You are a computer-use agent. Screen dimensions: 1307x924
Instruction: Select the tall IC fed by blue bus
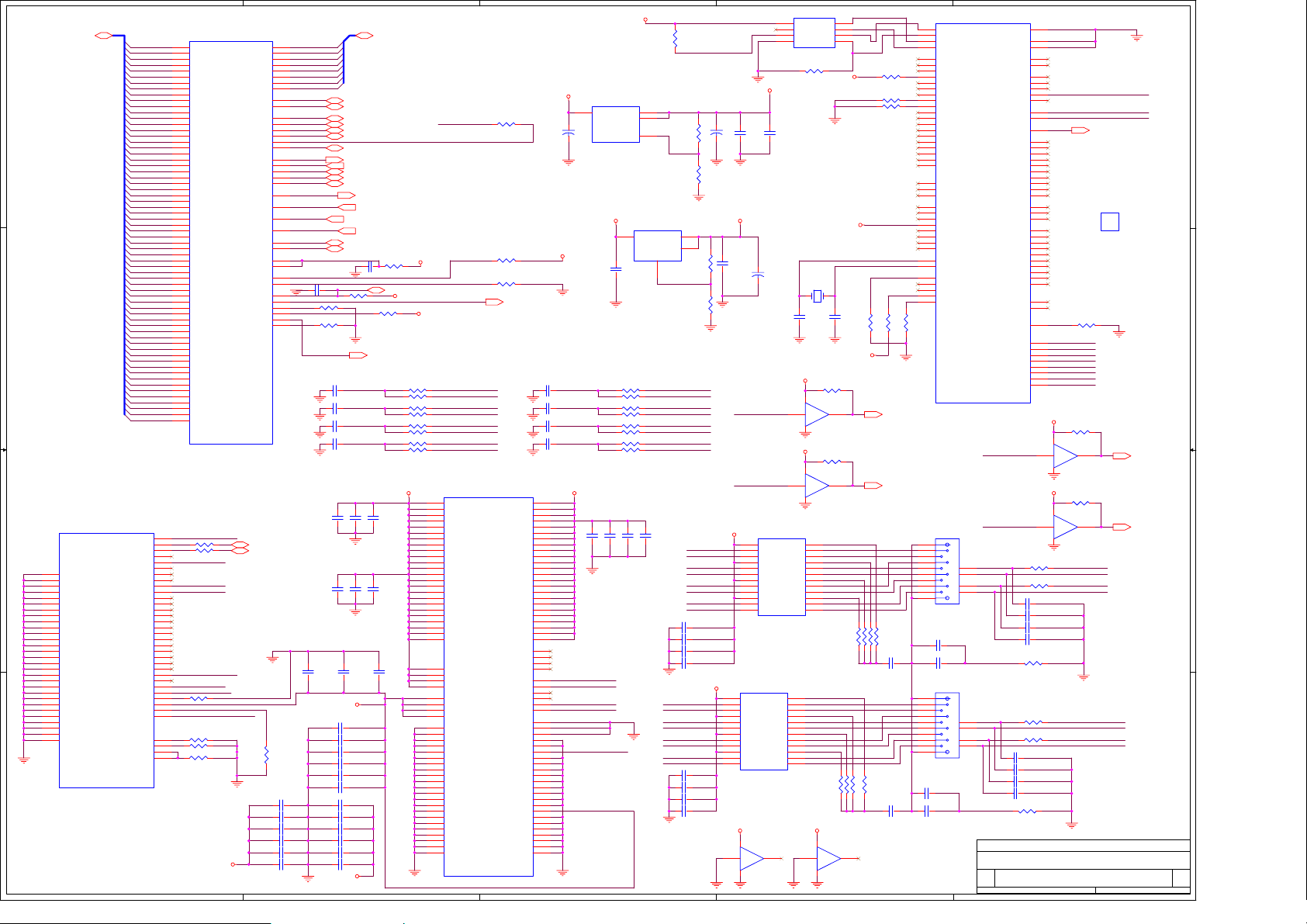tap(231, 243)
